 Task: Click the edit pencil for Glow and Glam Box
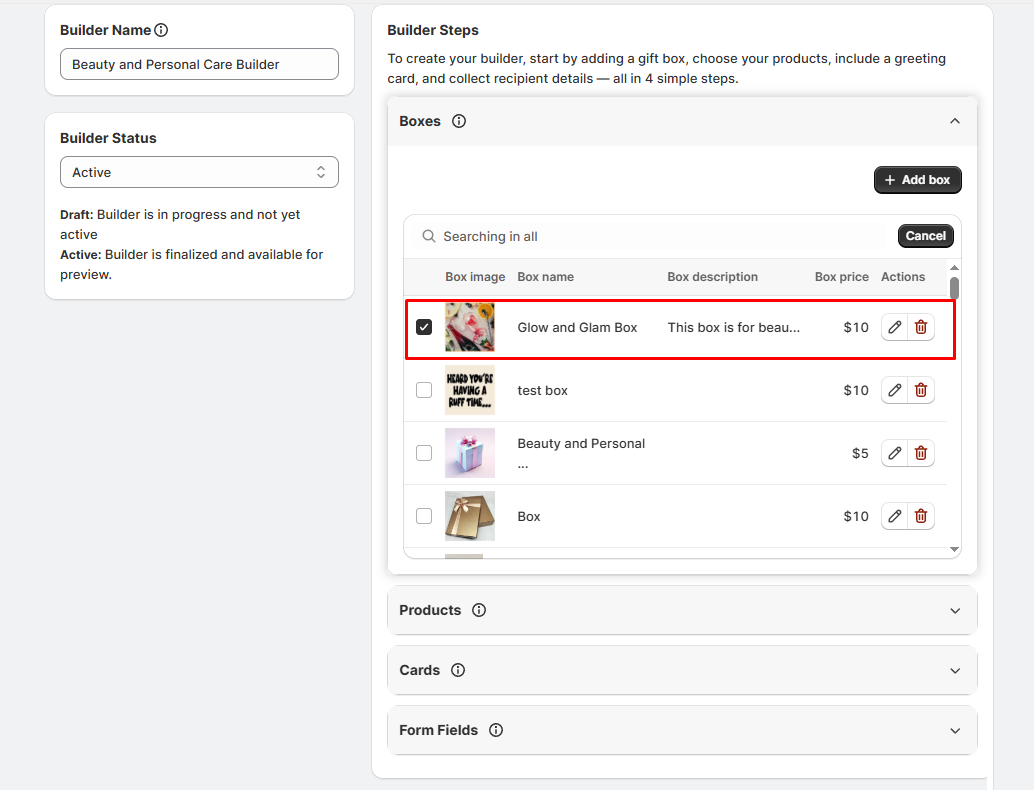(895, 327)
